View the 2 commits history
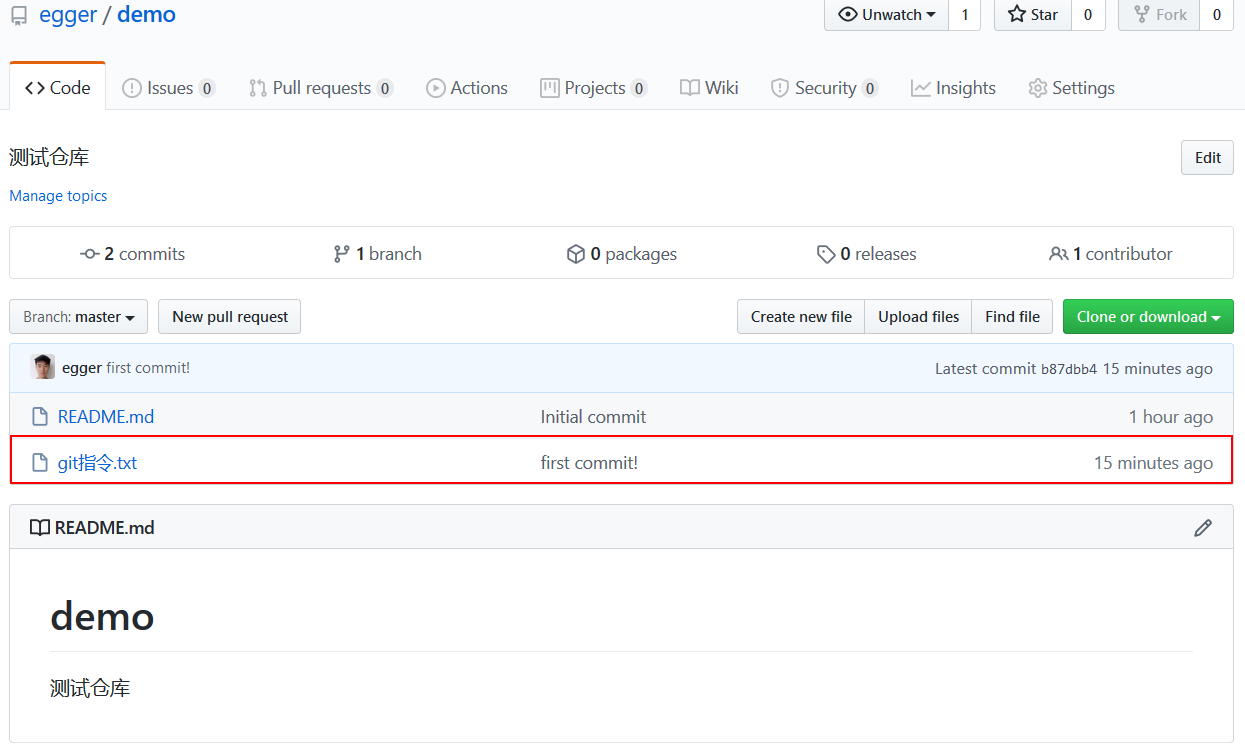The height and width of the screenshot is (748, 1245). click(133, 254)
